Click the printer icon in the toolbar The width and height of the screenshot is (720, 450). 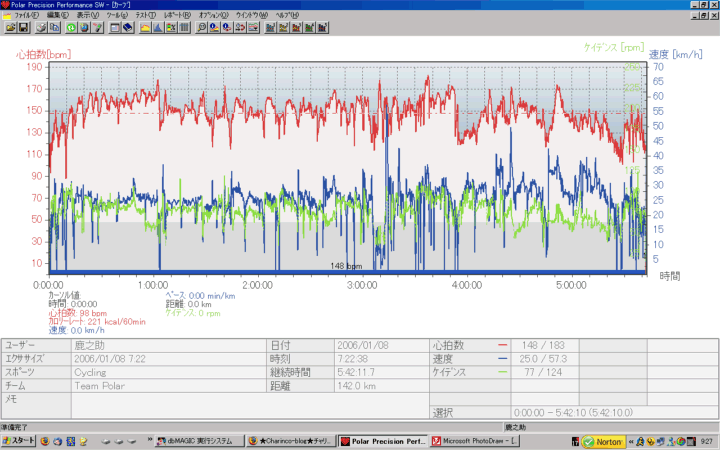coord(40,27)
